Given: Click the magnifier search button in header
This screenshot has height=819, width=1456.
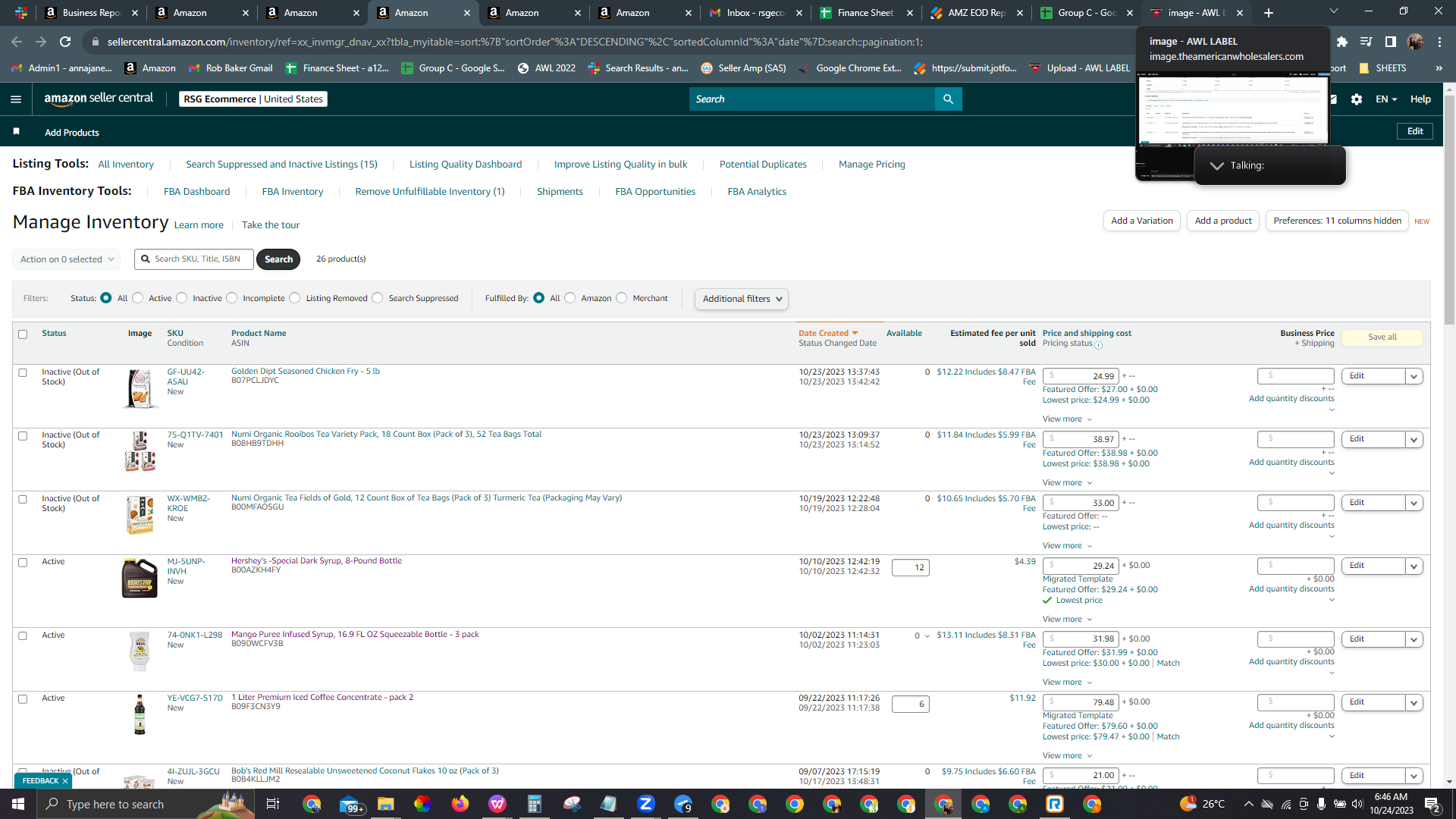Looking at the screenshot, I should [948, 99].
